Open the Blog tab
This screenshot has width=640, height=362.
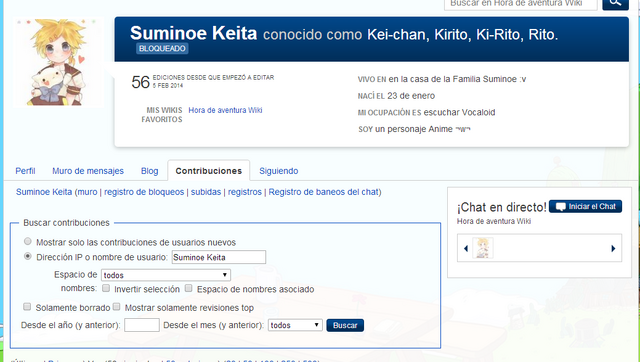[149, 171]
